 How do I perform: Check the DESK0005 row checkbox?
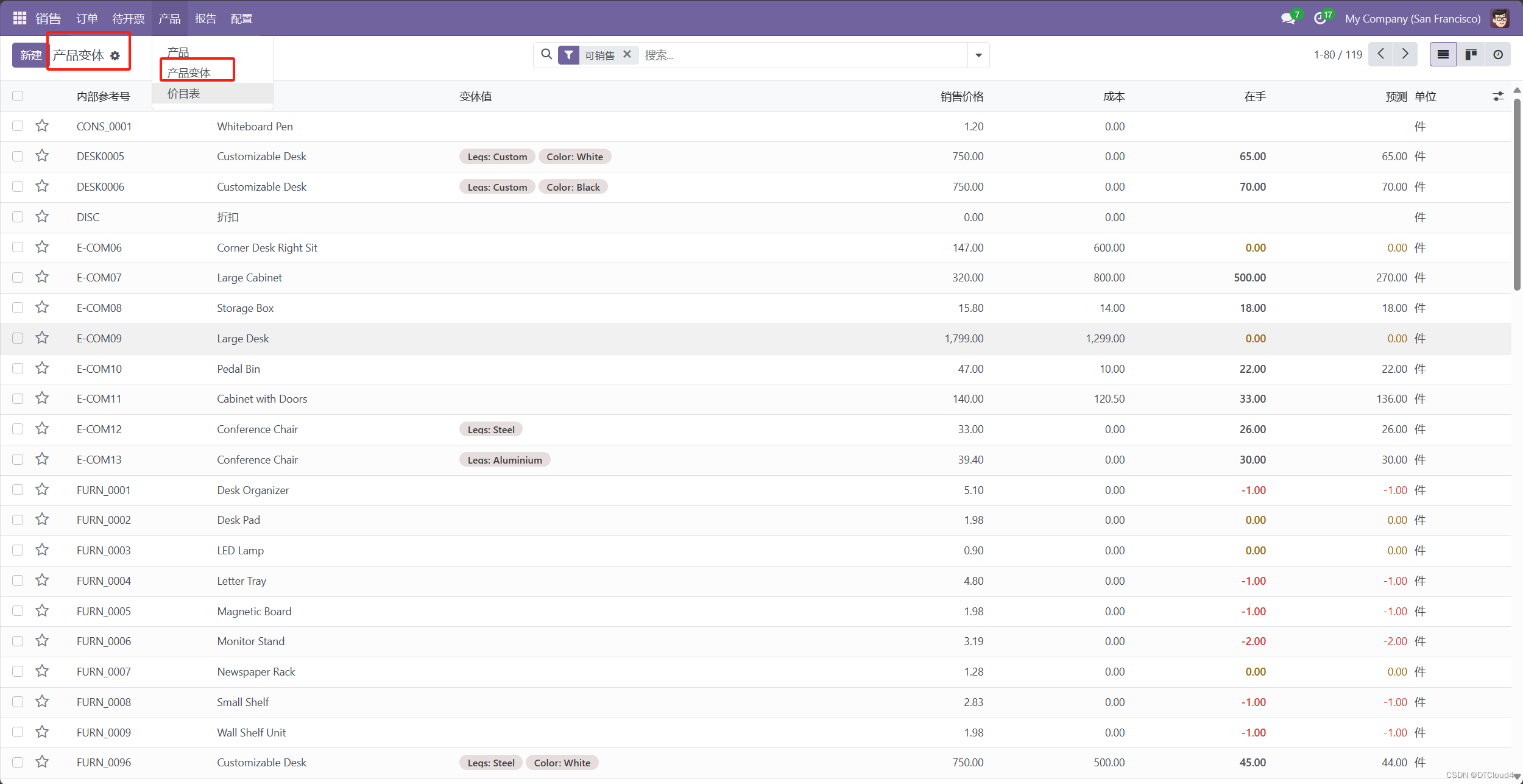pyautogui.click(x=18, y=157)
